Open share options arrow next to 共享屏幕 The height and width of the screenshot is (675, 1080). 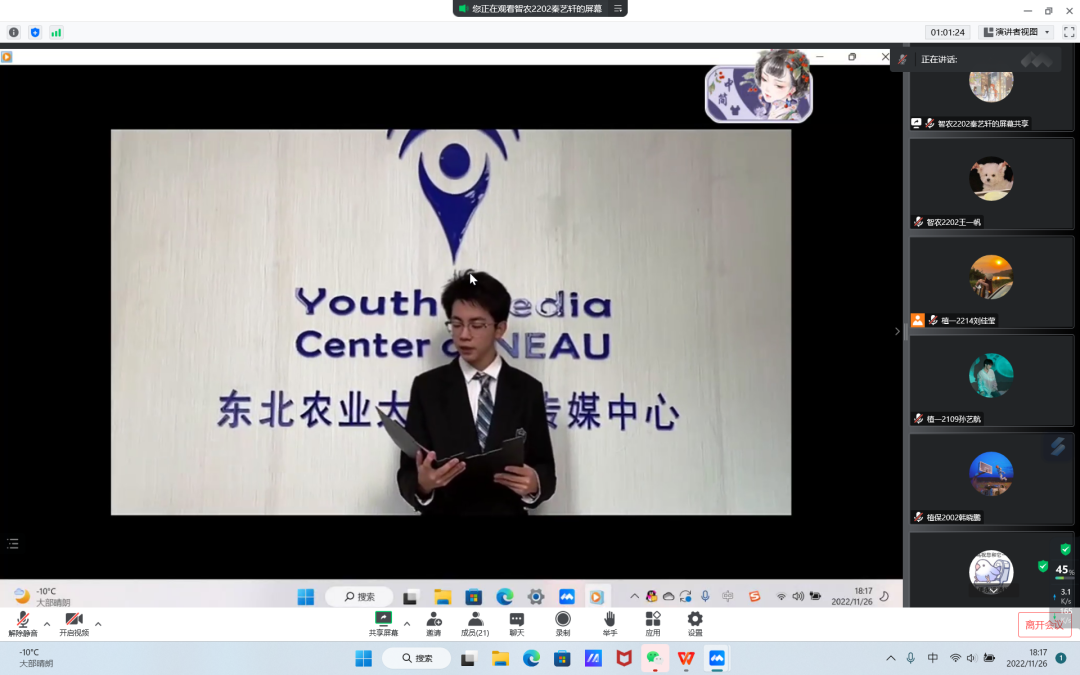click(x=407, y=624)
